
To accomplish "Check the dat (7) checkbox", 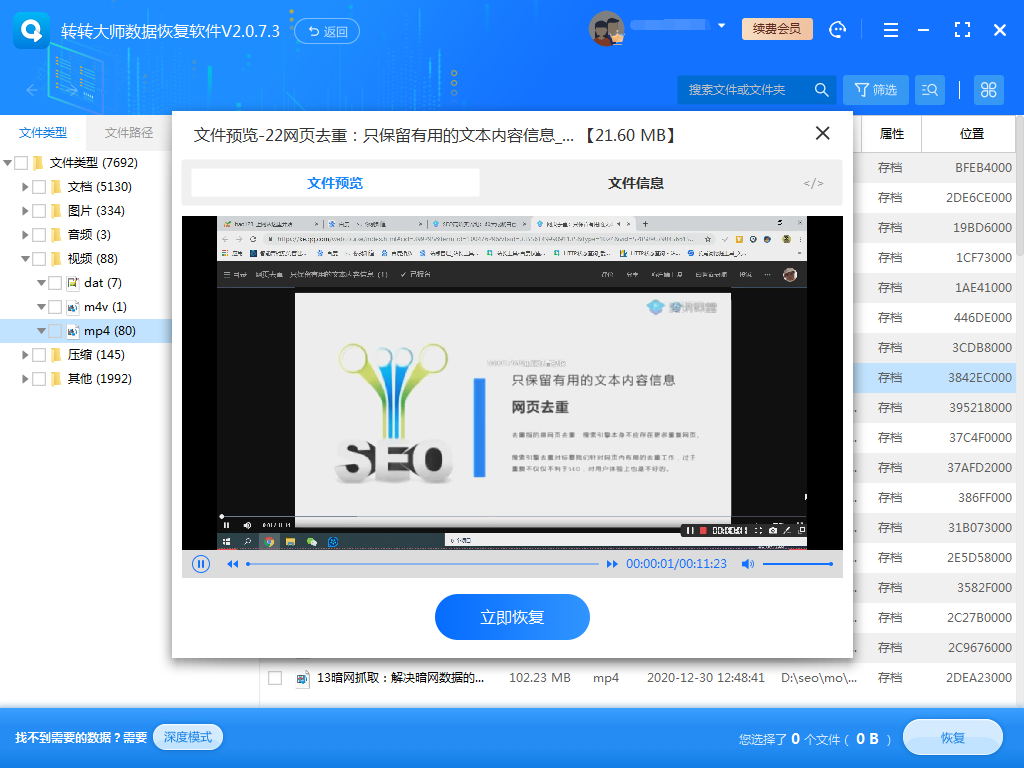I will [55, 283].
